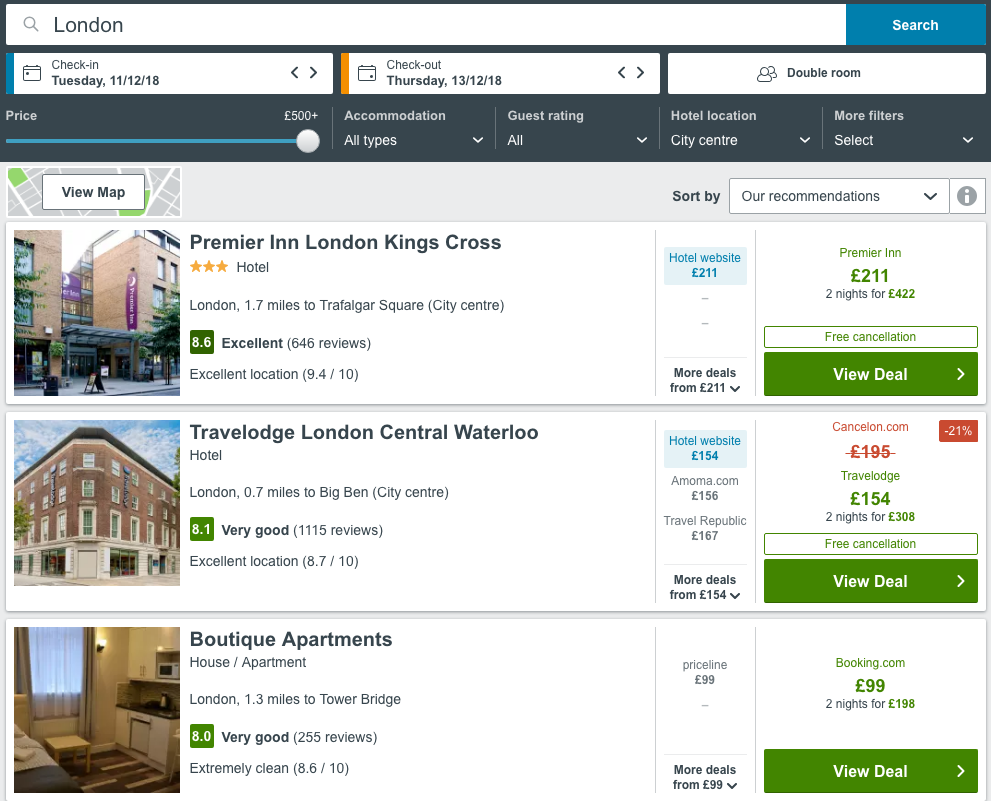Click the Search button
This screenshot has width=991, height=801.
[915, 24]
